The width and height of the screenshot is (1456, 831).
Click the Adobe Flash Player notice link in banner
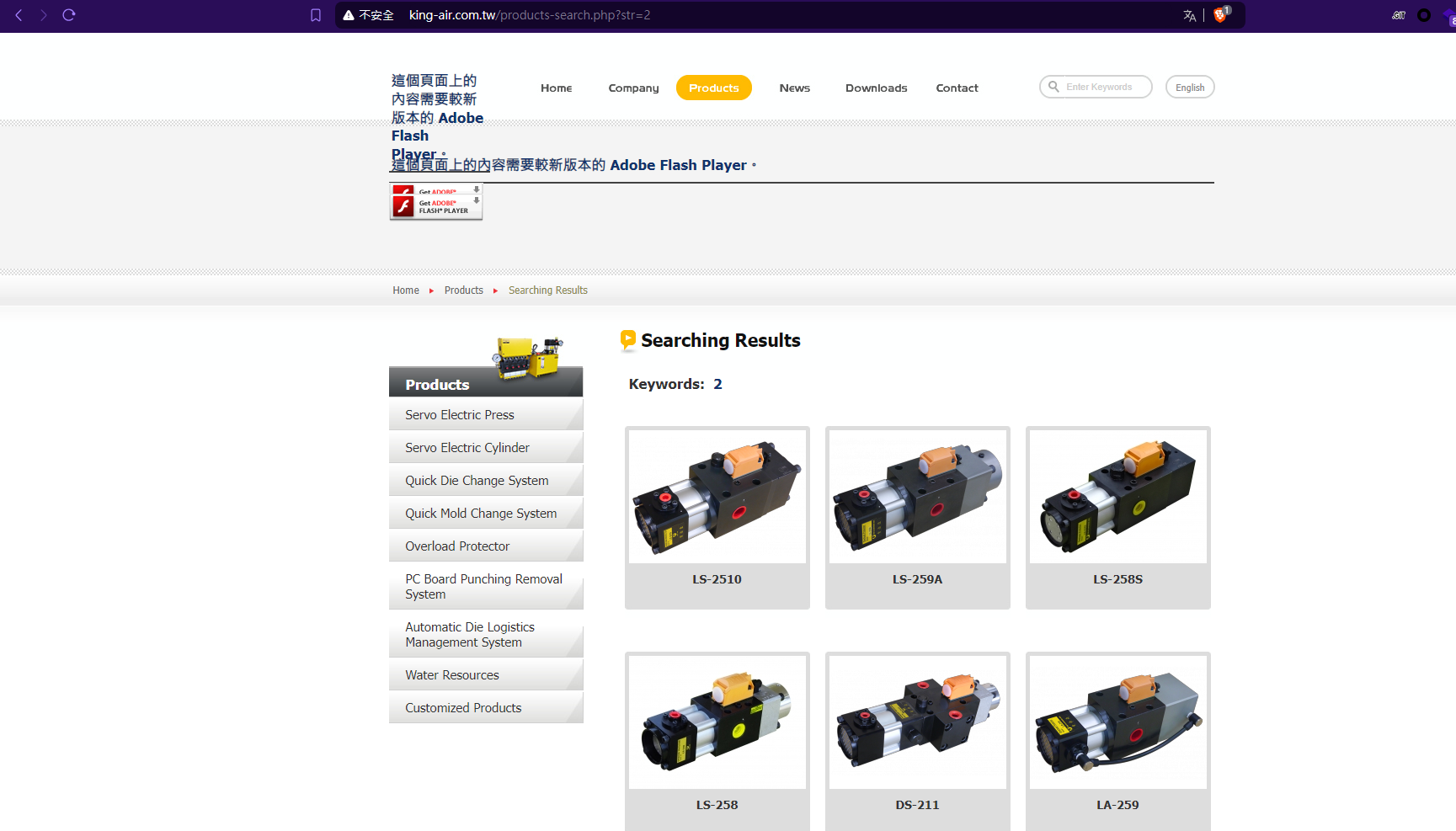573,165
